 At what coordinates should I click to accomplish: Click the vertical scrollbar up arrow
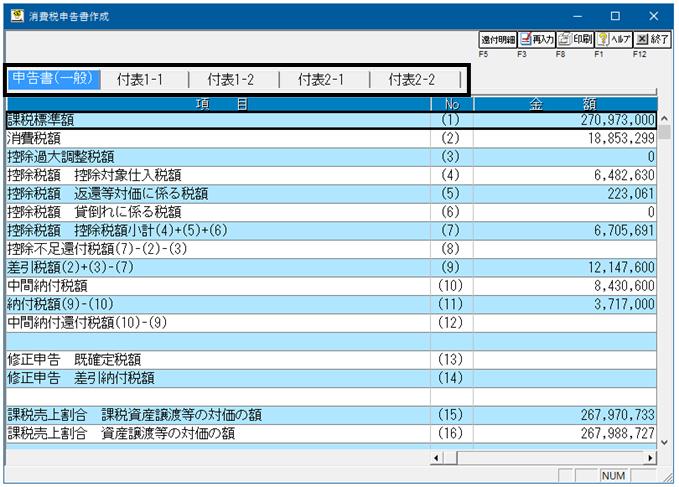[664, 119]
